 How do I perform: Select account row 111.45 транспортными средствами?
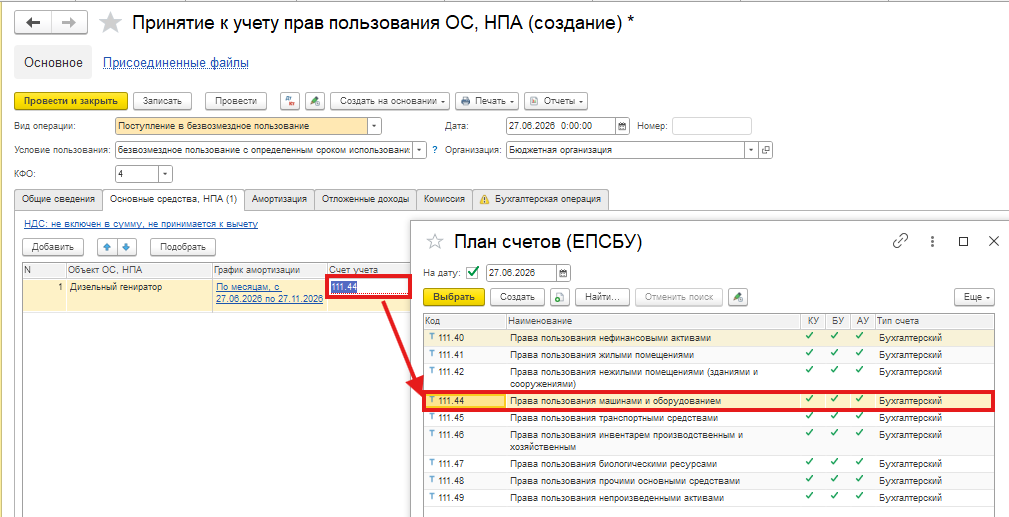pos(706,418)
